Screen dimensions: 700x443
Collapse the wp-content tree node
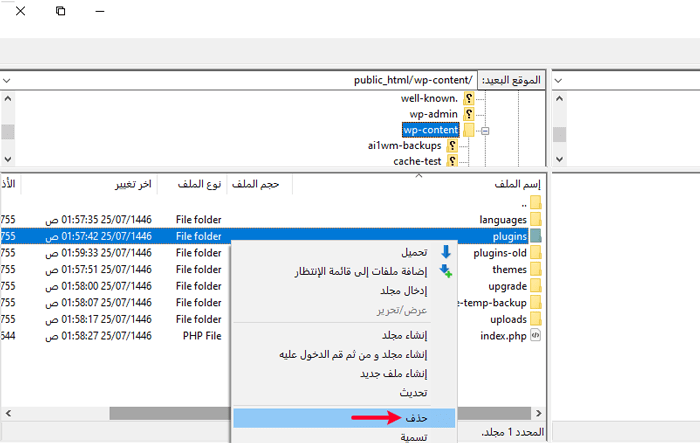click(485, 130)
